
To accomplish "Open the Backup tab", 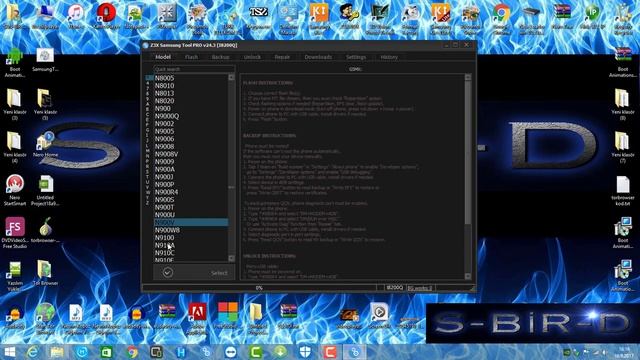I will tap(220, 57).
